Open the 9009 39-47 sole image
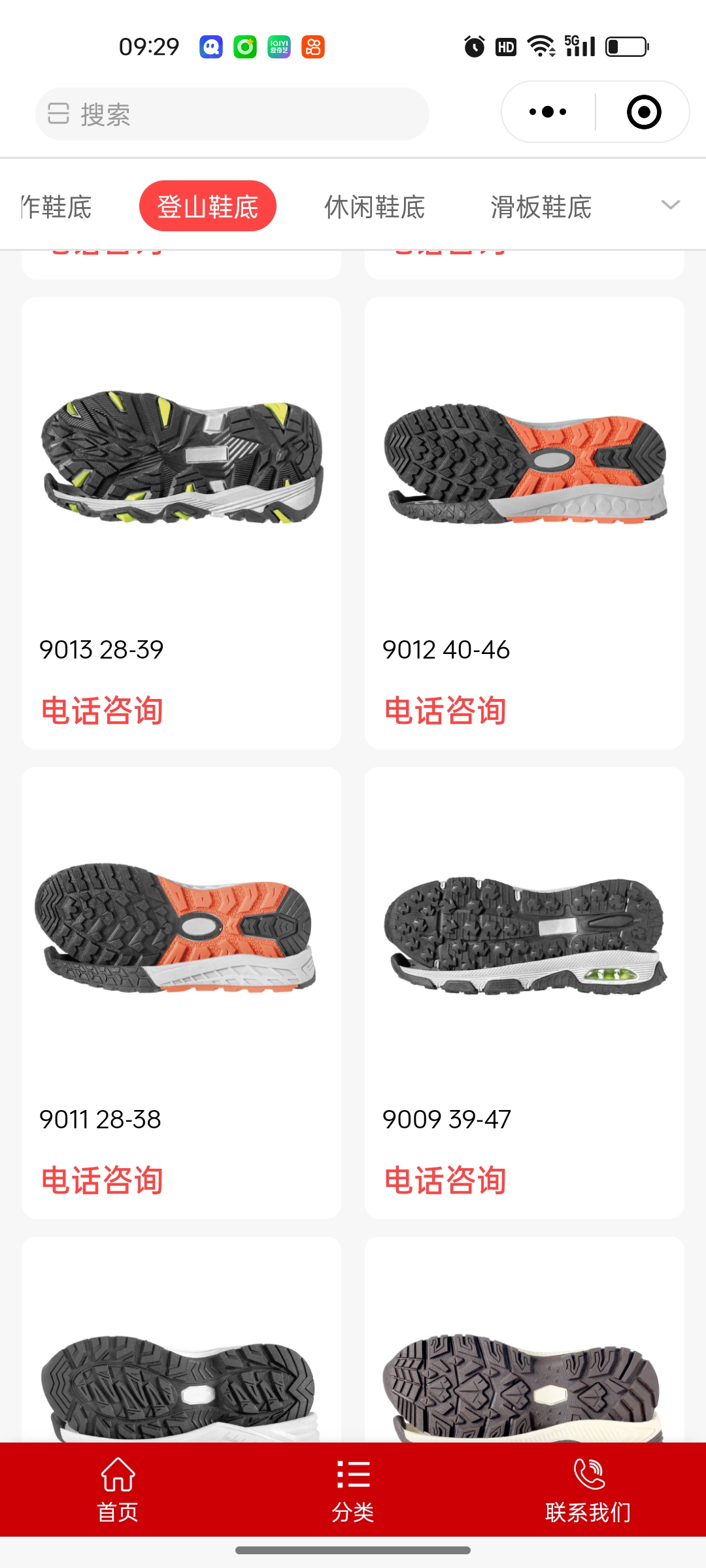Screen dimensions: 706x1568 [525, 936]
